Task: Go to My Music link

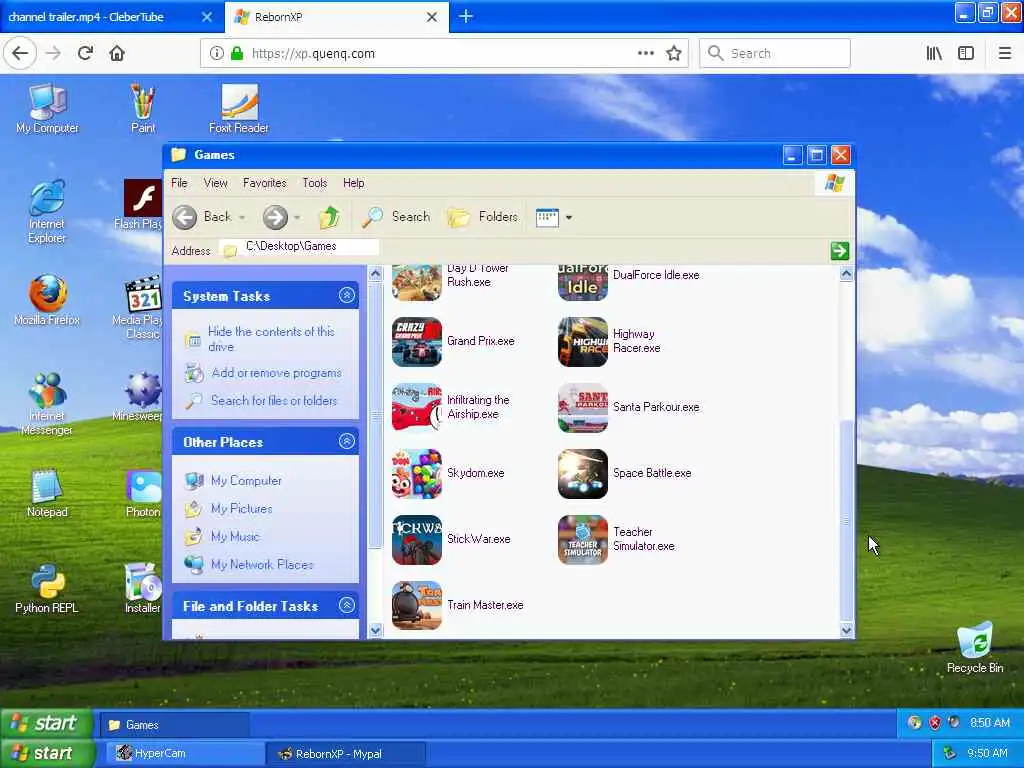Action: 235,537
